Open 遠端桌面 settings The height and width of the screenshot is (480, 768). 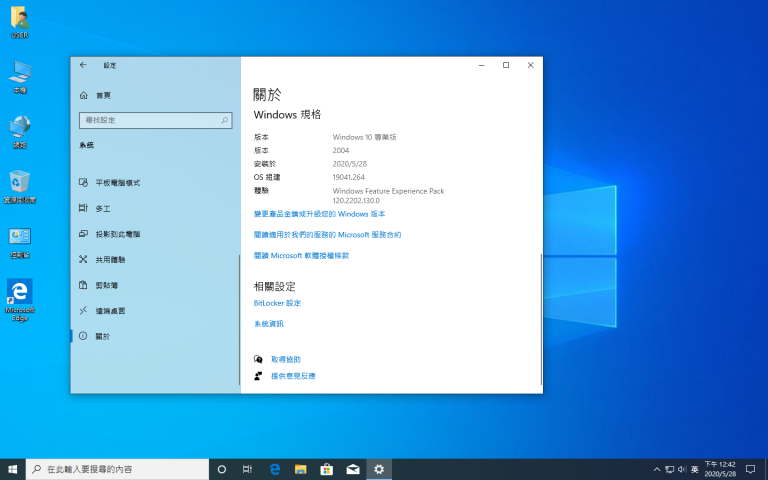(x=155, y=311)
